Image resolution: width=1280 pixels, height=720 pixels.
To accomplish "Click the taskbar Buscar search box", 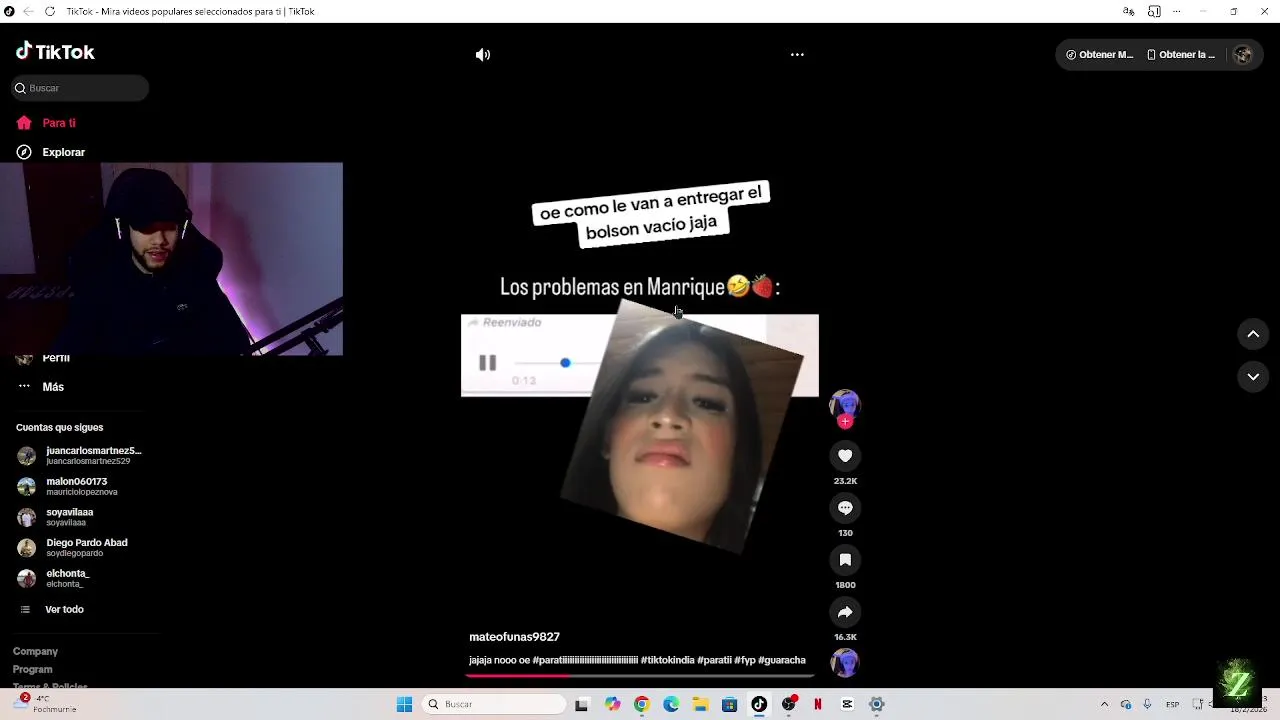I will pos(495,705).
